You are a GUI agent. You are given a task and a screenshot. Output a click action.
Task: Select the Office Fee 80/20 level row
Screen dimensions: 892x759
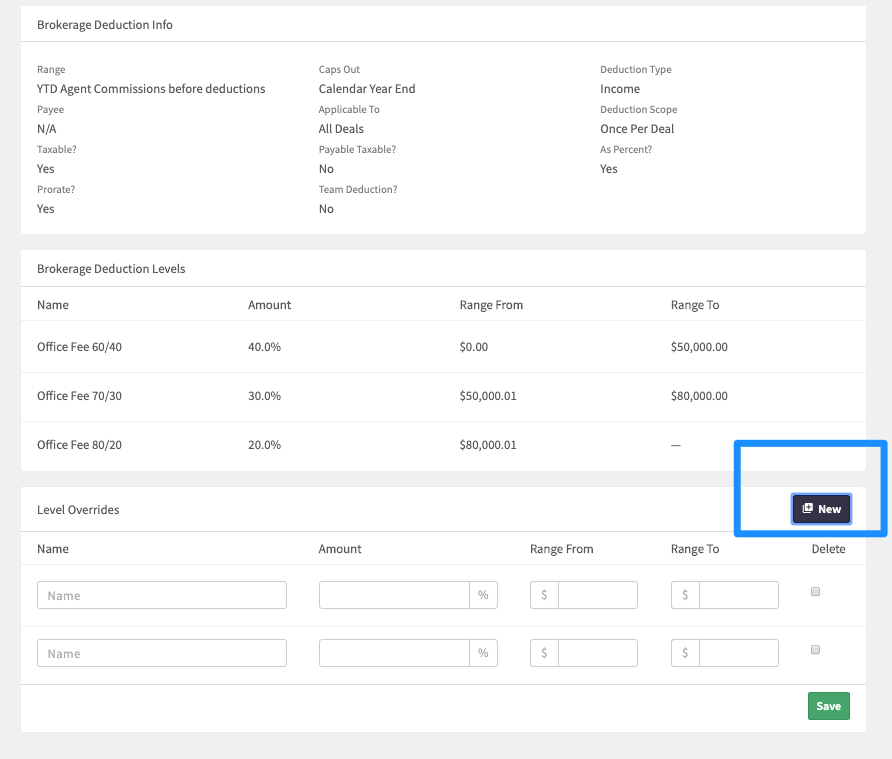80,445
